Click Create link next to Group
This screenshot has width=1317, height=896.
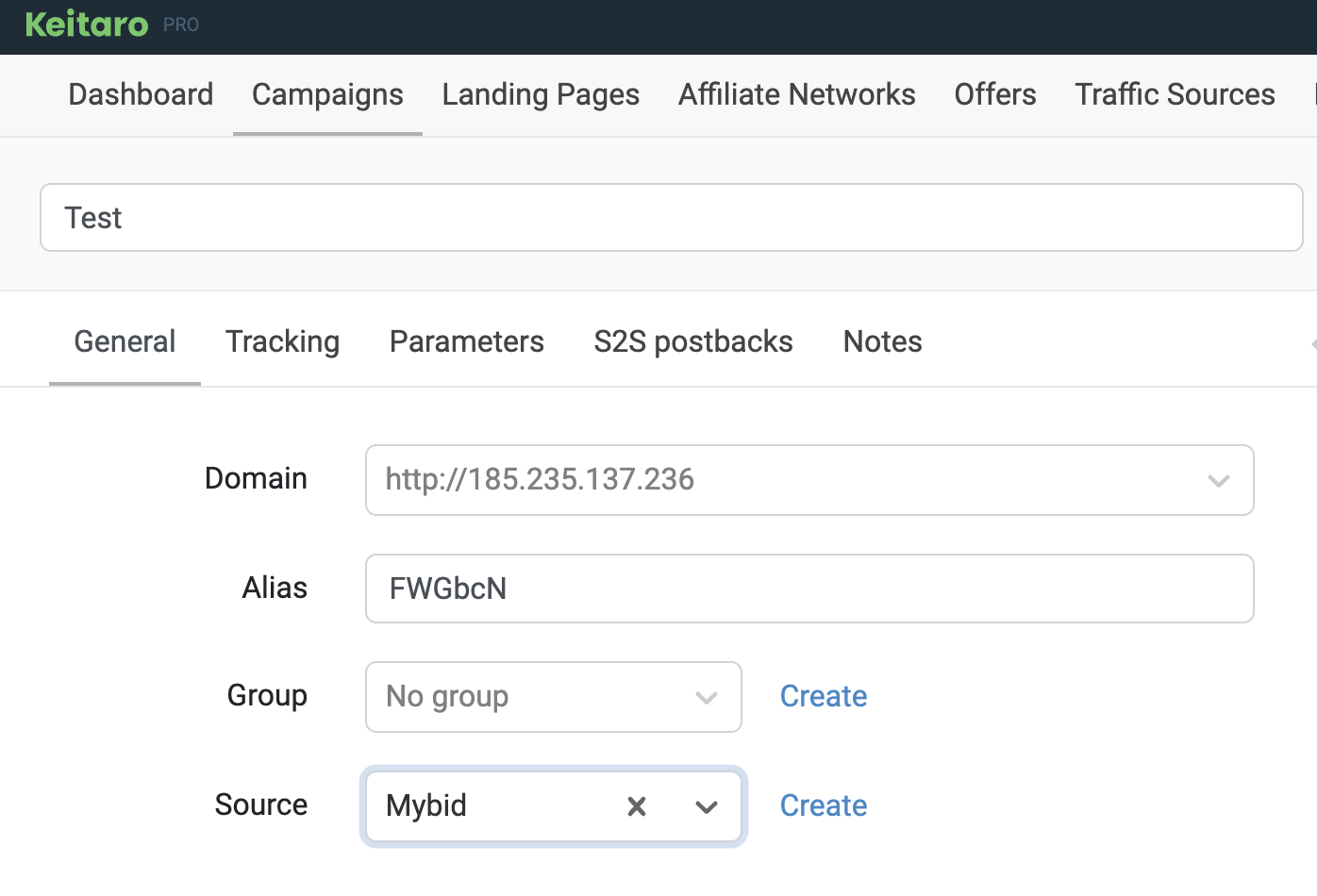(x=823, y=696)
